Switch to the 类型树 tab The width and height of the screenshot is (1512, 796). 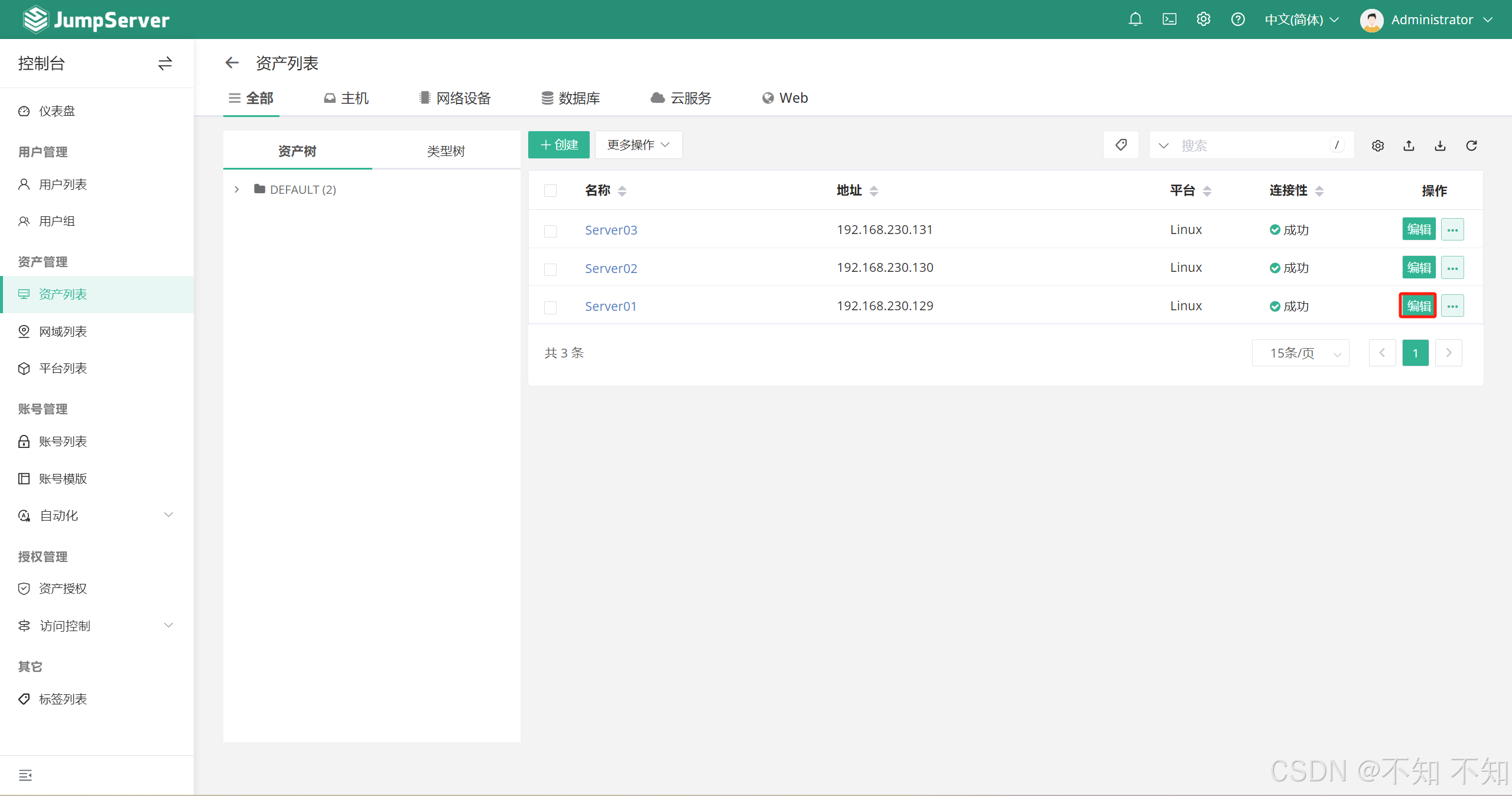446,151
